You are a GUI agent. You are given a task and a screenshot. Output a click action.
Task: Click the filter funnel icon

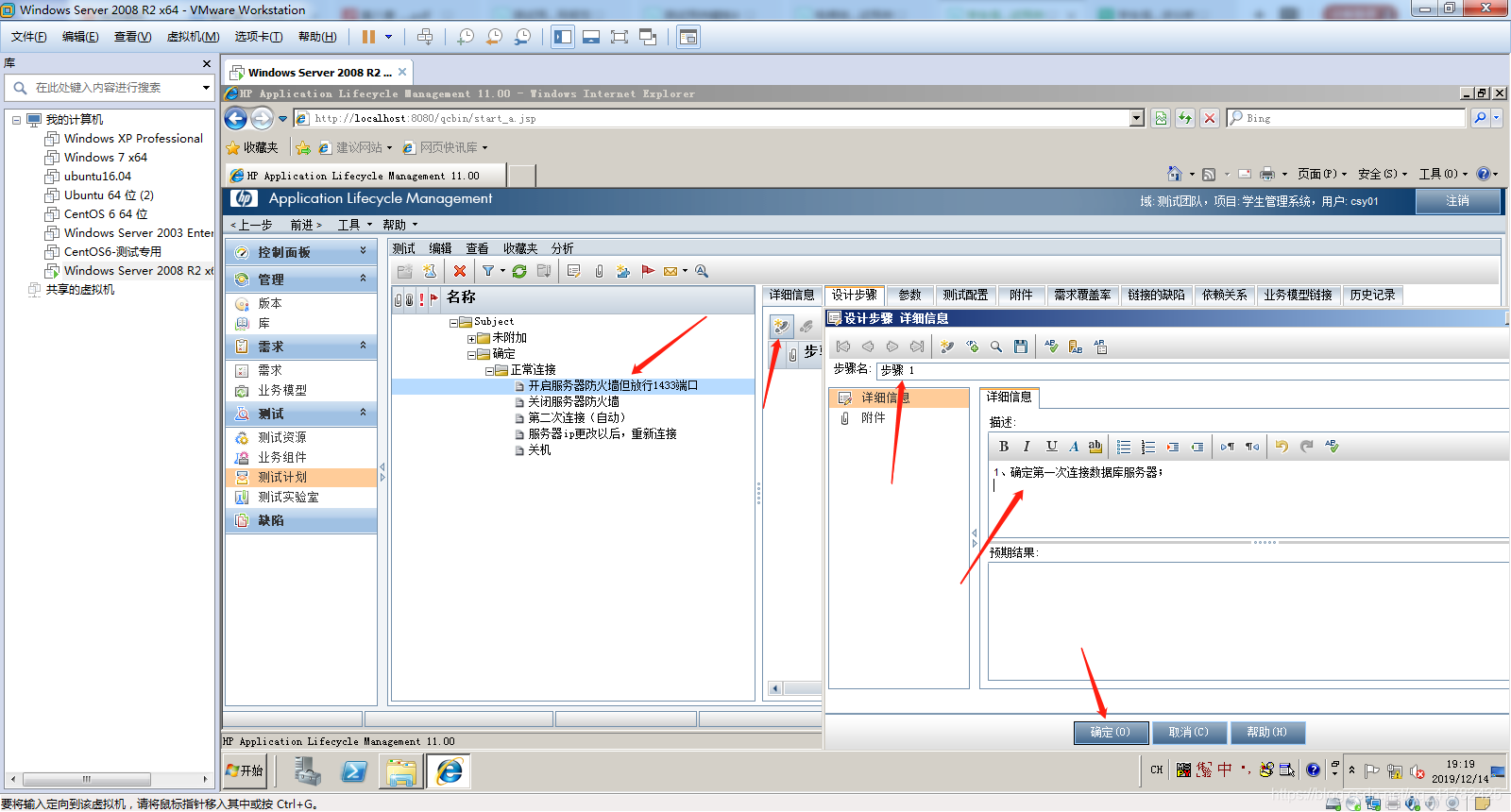[x=488, y=271]
